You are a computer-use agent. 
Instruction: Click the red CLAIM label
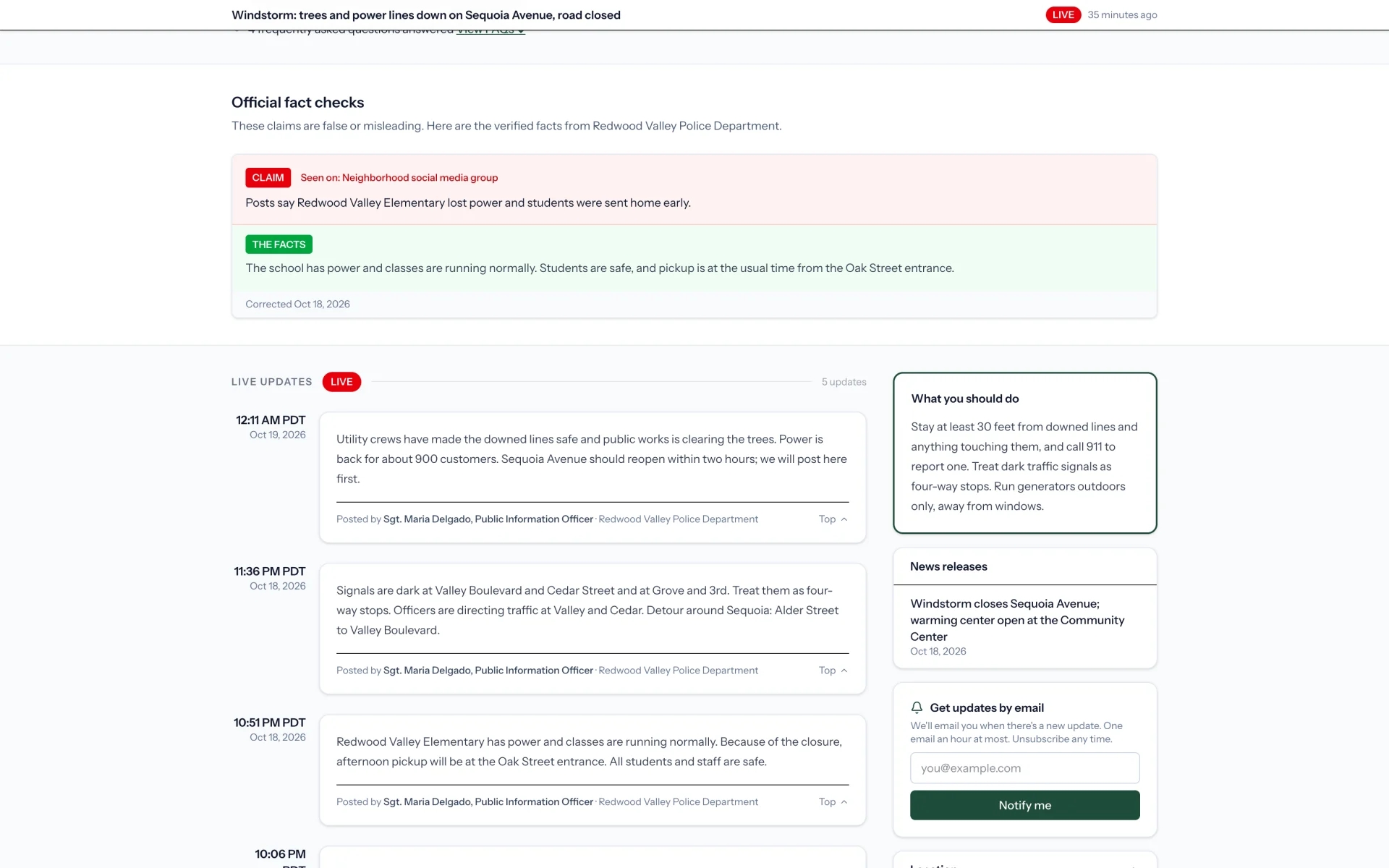point(268,178)
